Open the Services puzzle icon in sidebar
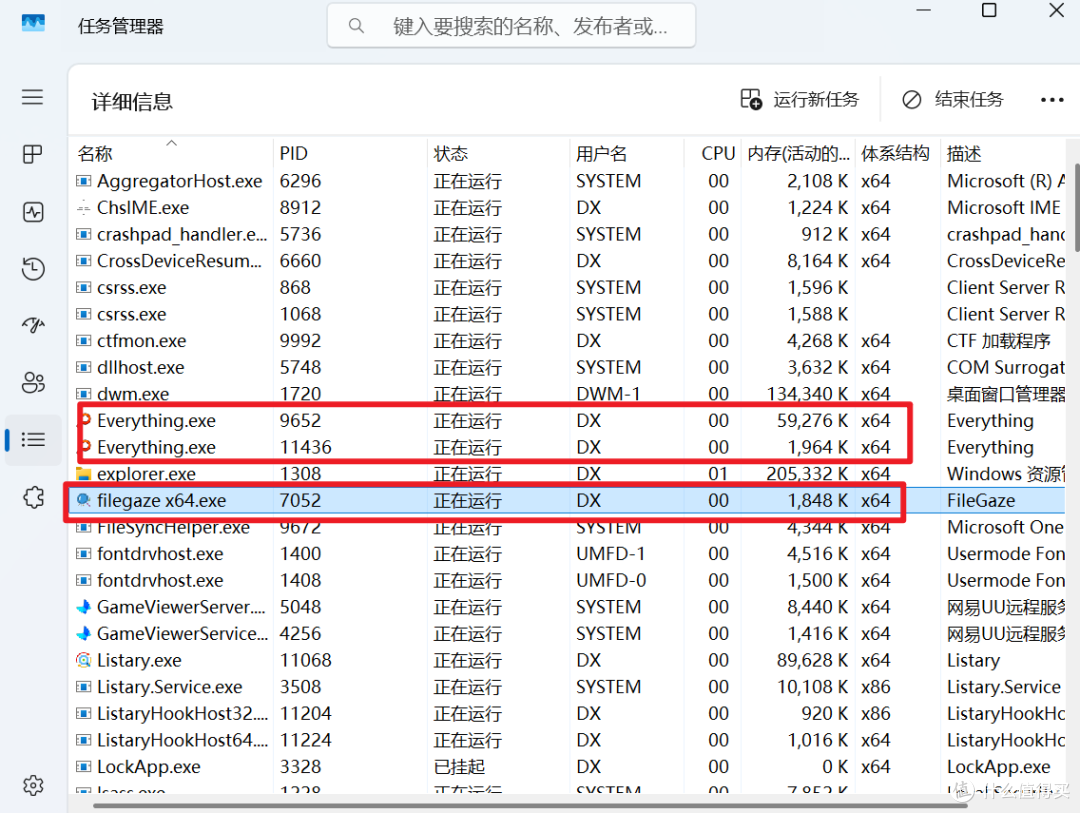Image resolution: width=1080 pixels, height=813 pixels. tap(33, 497)
